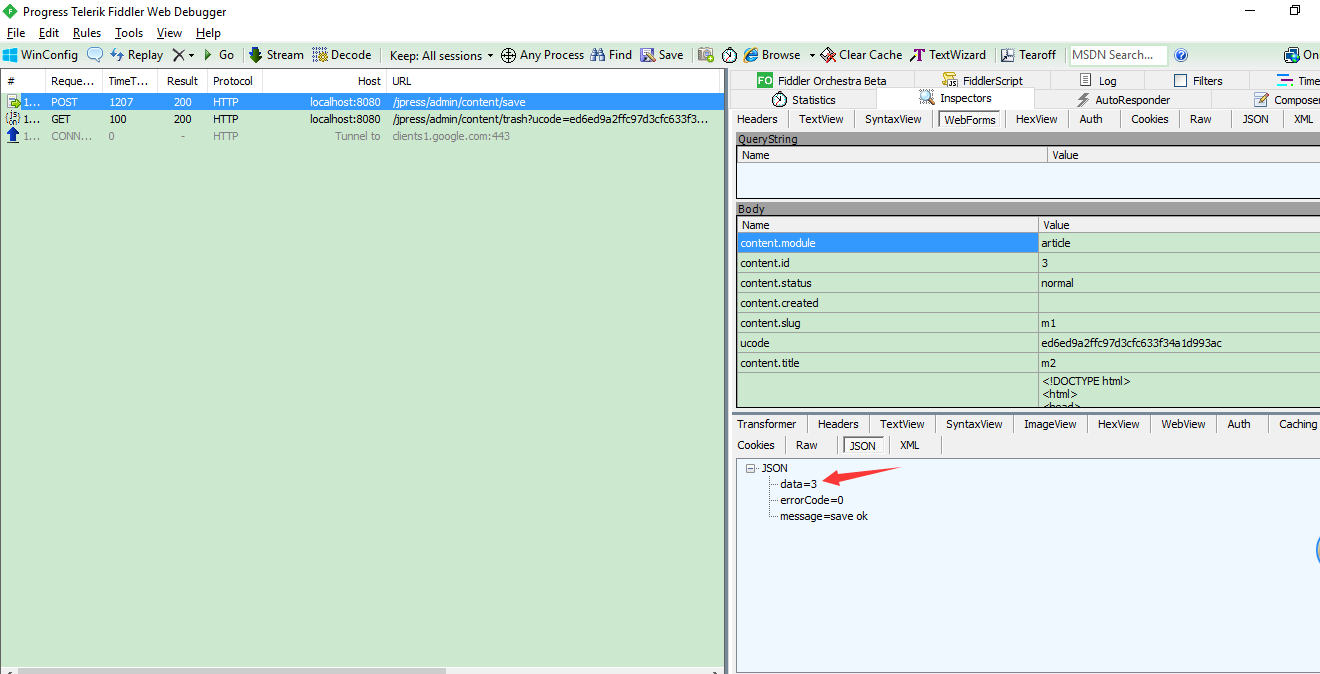Collapse the JSON root tree node
Image resolution: width=1320 pixels, height=674 pixels.
point(750,468)
